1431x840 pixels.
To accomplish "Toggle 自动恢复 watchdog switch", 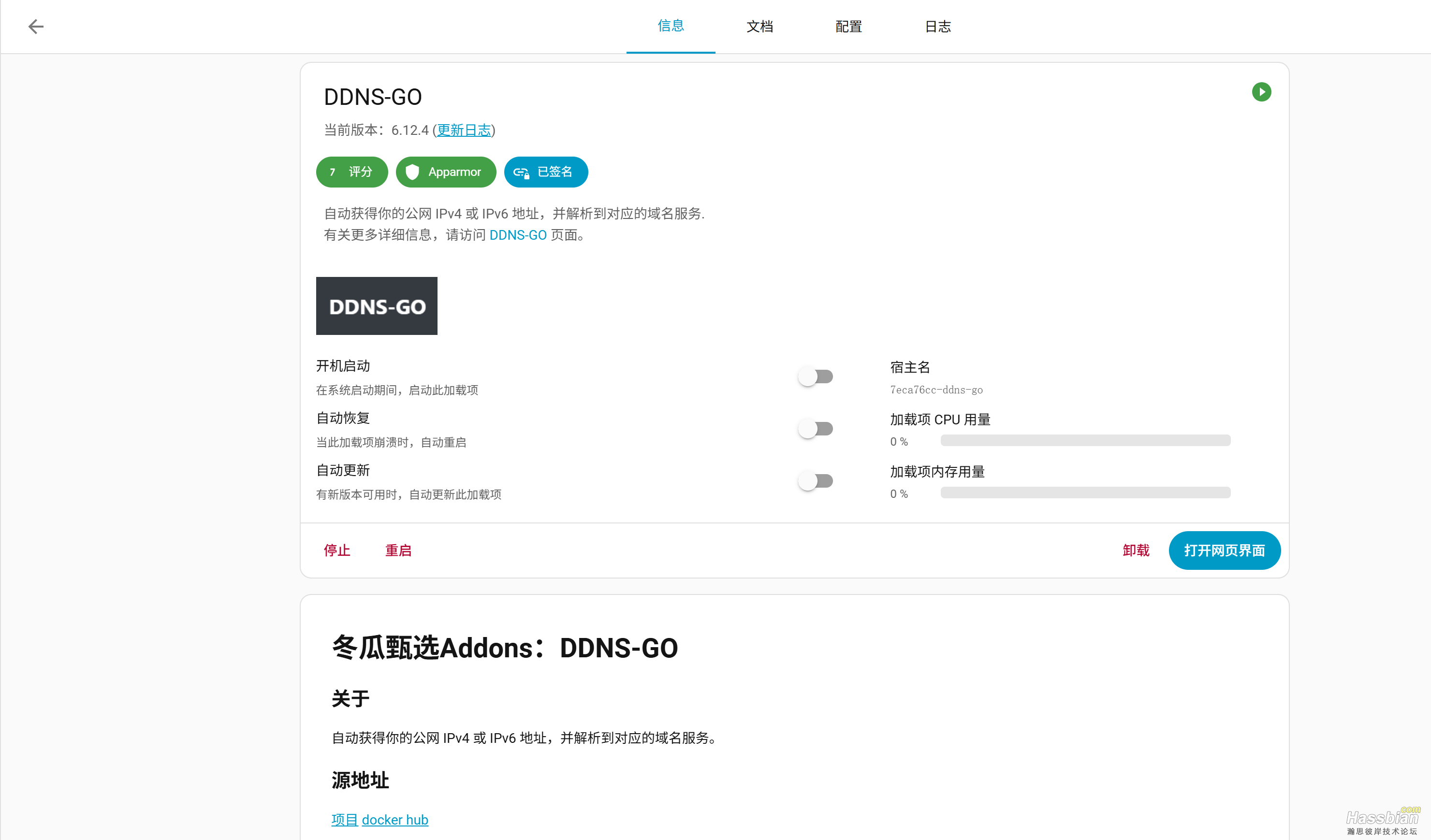I will tap(816, 429).
